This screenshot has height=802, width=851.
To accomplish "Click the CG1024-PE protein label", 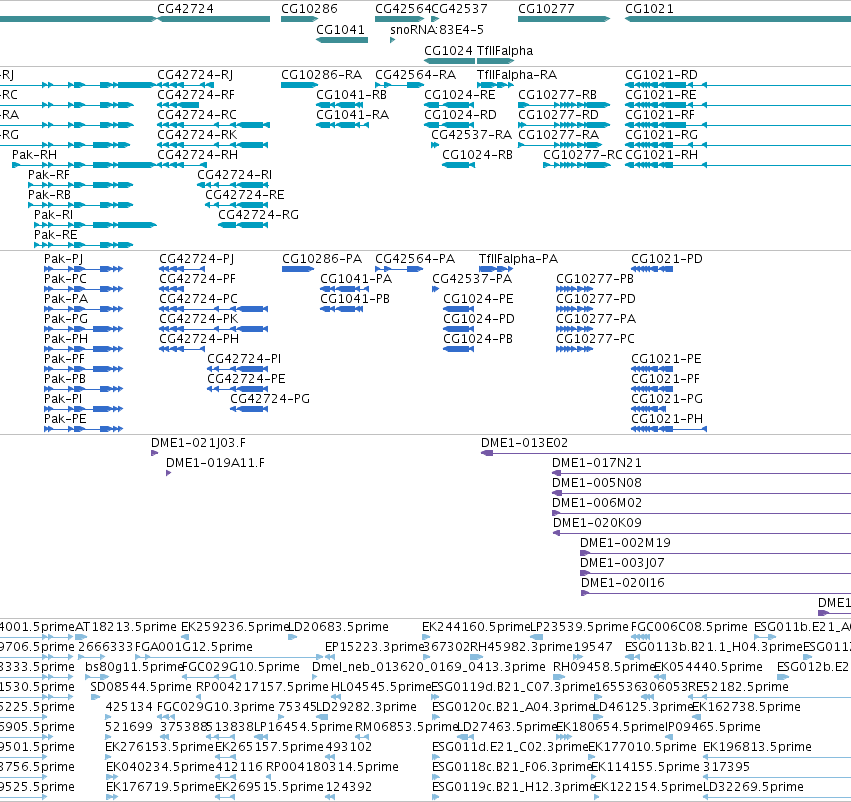I will [478, 299].
